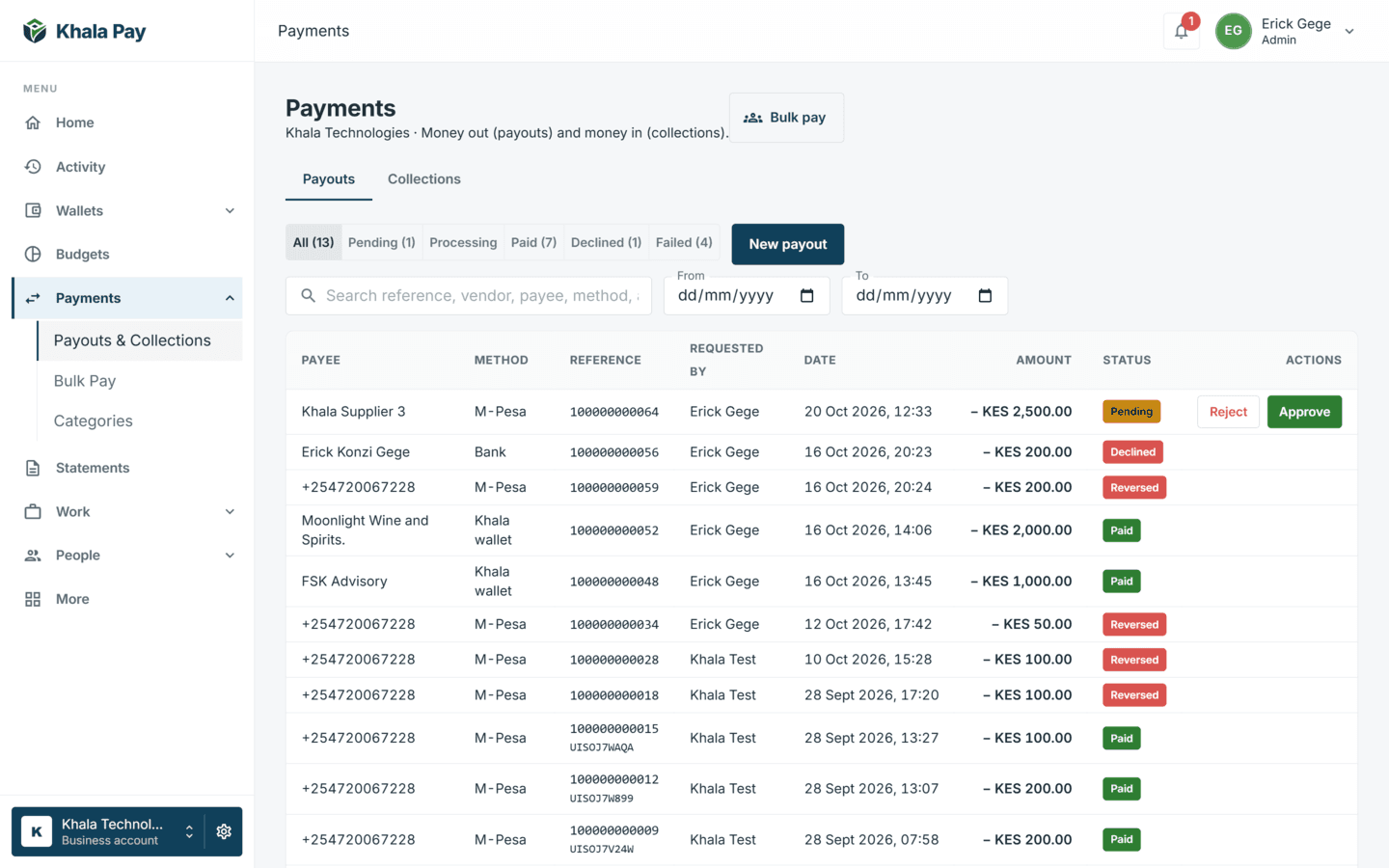Switch to the Collections tab
1389x868 pixels.
coord(424,179)
